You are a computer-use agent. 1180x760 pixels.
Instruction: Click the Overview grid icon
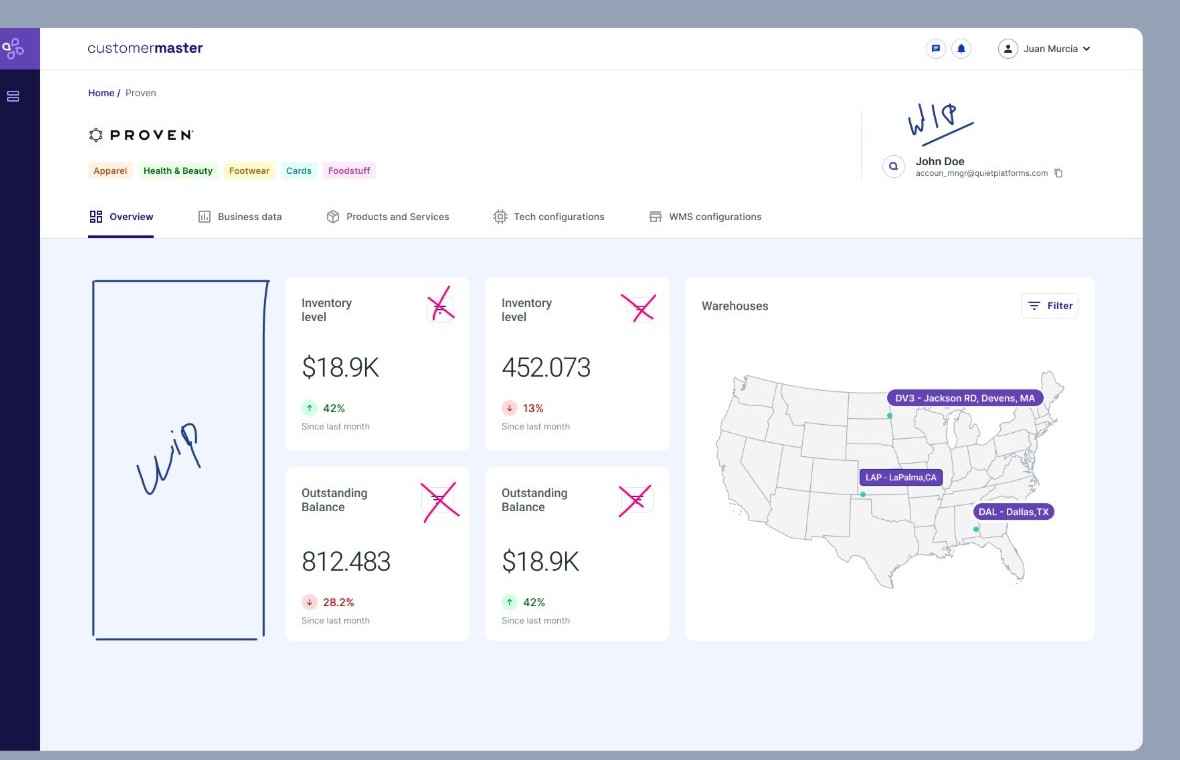(96, 217)
